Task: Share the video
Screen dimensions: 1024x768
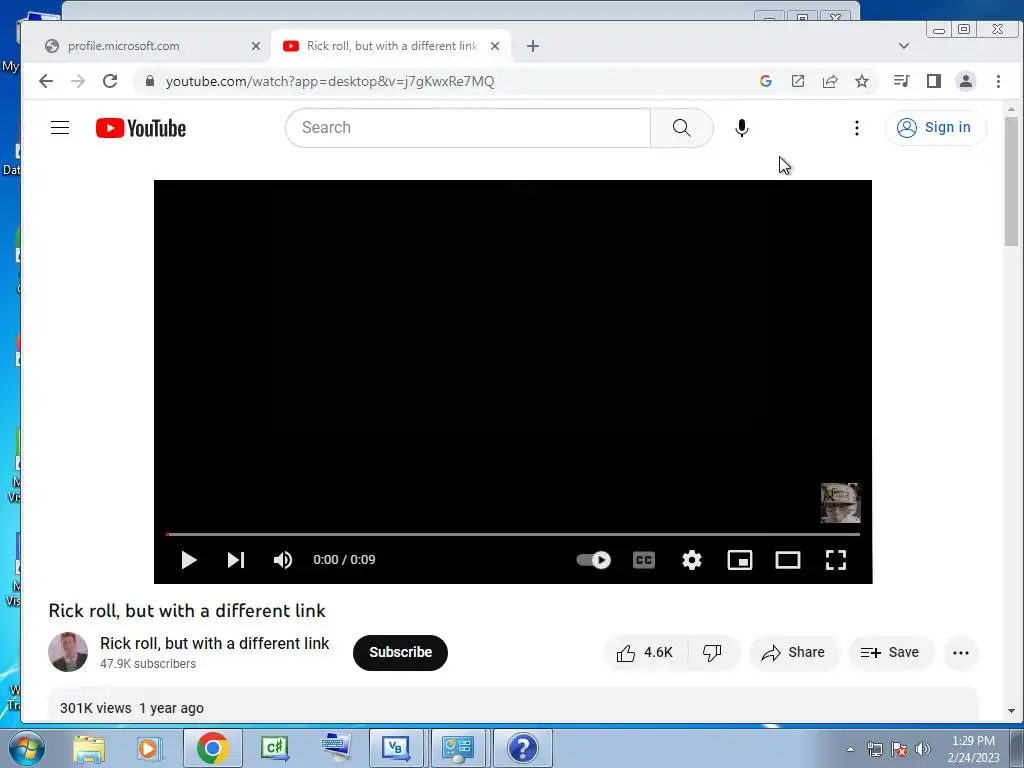Action: (x=793, y=652)
